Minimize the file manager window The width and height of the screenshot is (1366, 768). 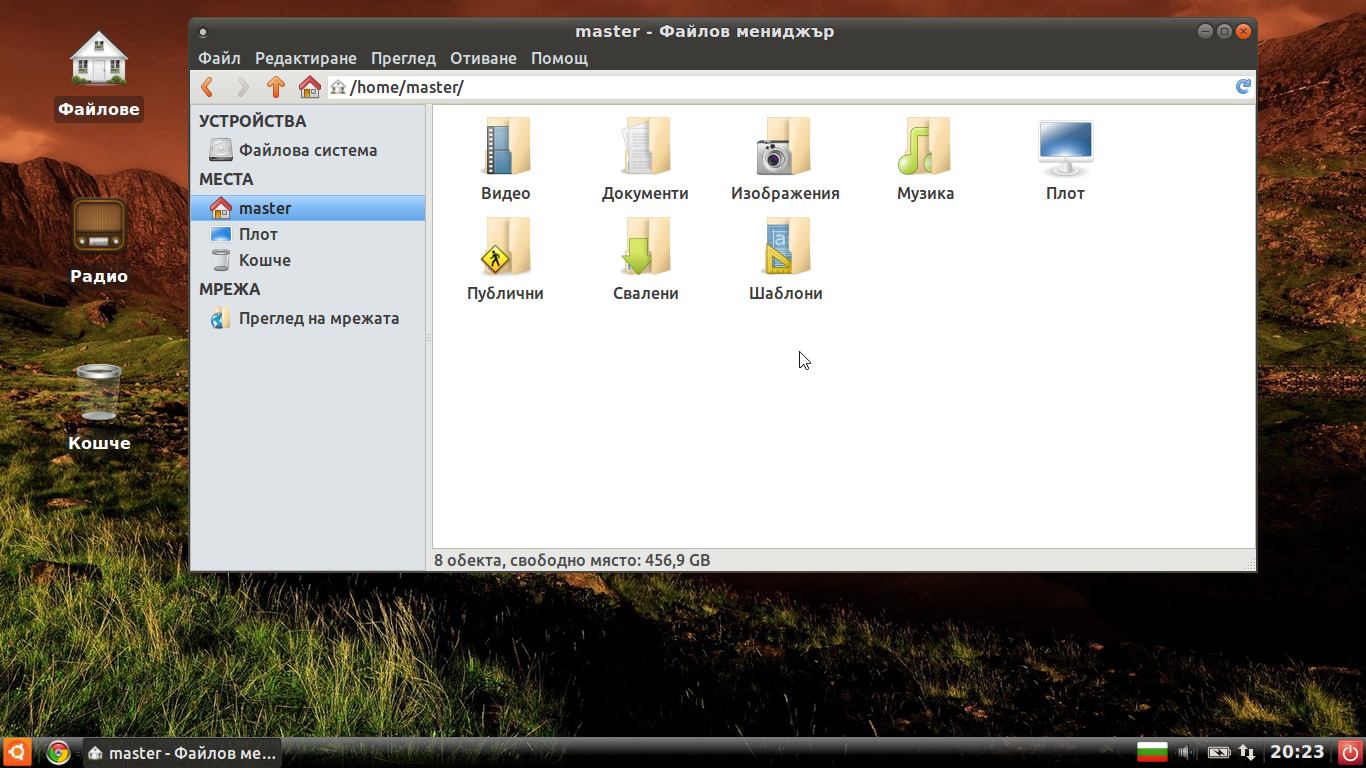(x=1206, y=32)
